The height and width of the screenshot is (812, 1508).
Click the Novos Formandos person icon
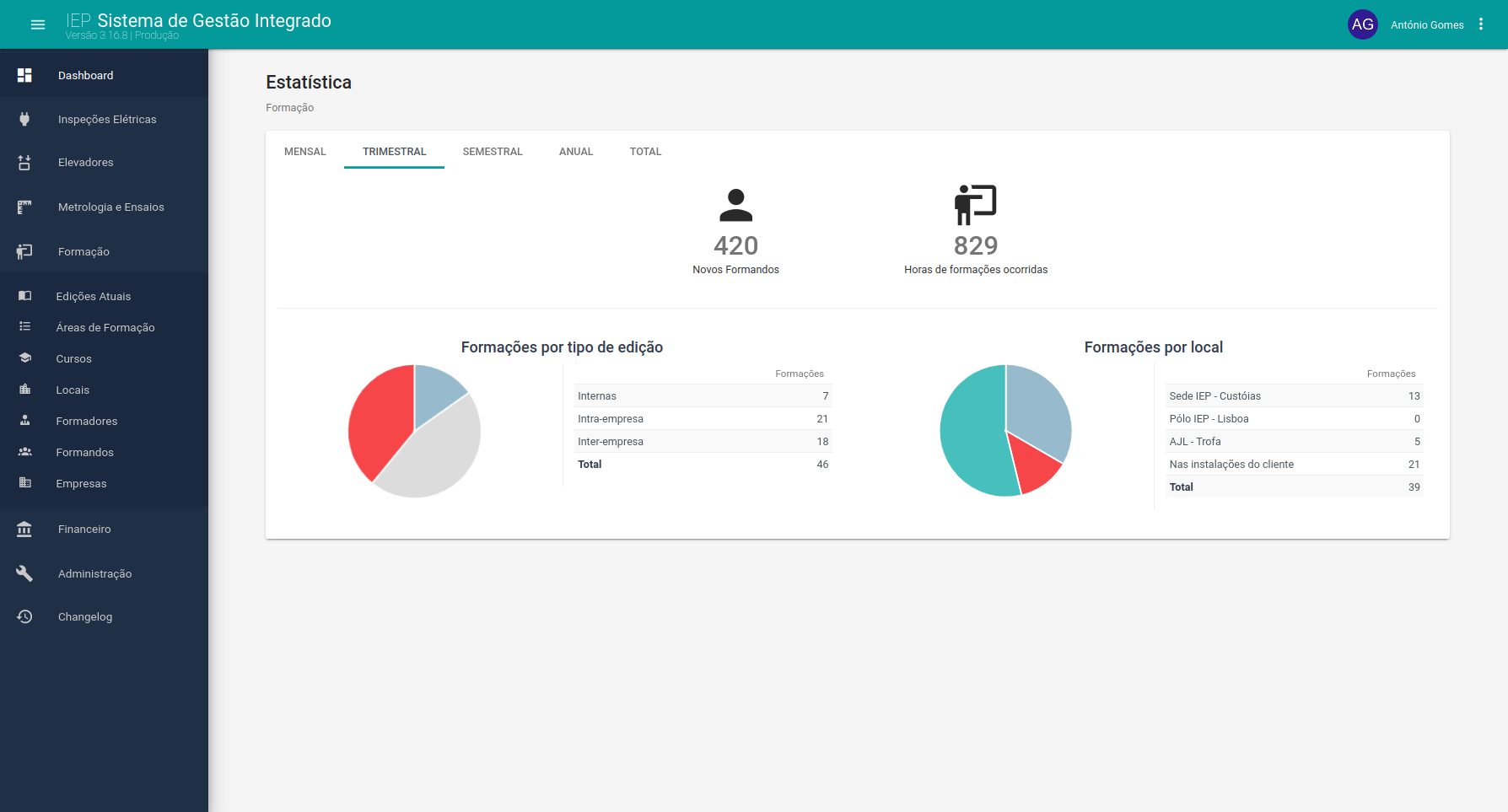735,205
